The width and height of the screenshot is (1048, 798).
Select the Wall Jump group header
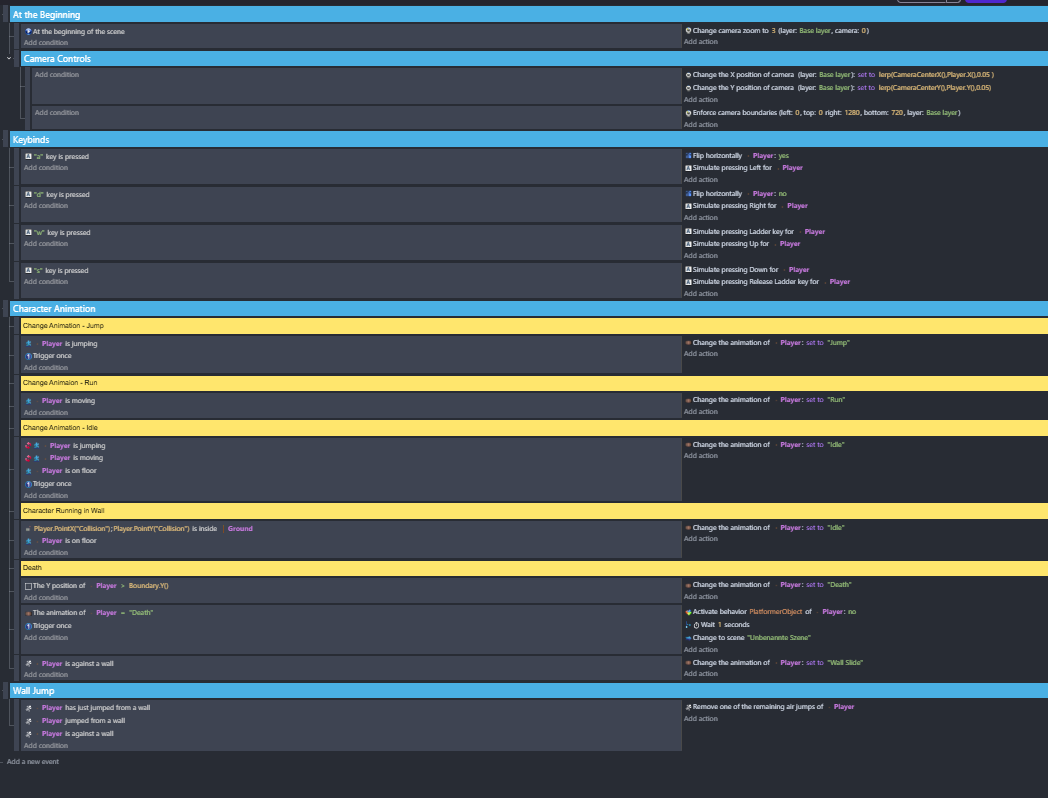tap(300, 691)
